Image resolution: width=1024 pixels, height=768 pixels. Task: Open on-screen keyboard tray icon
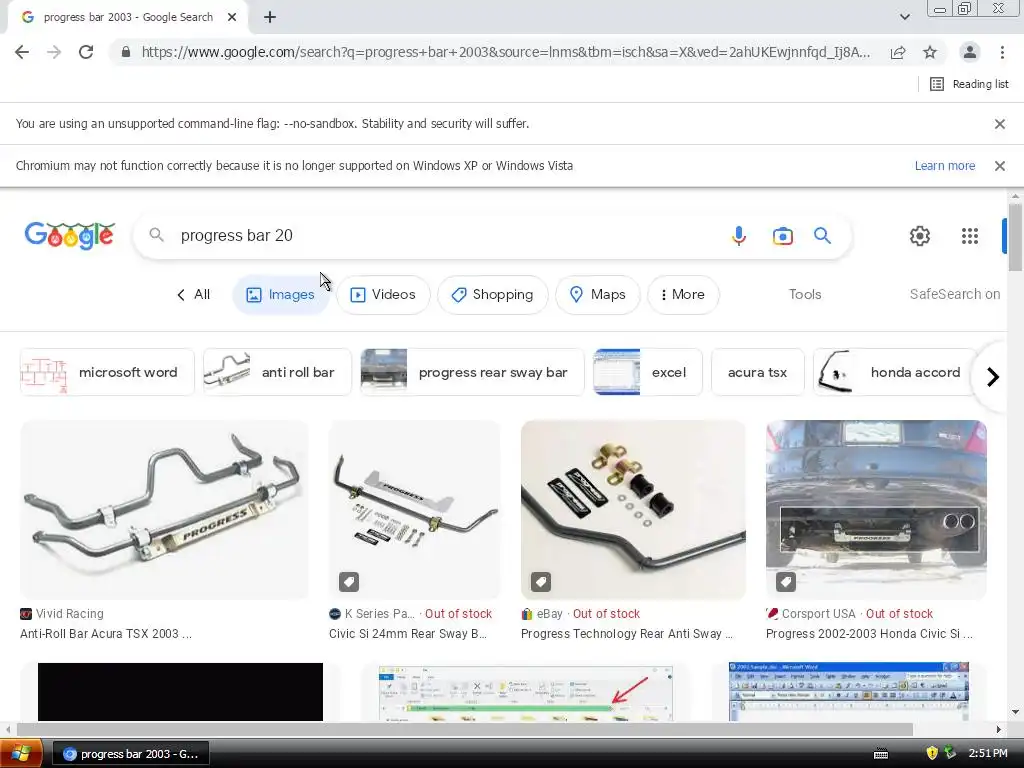coord(881,754)
